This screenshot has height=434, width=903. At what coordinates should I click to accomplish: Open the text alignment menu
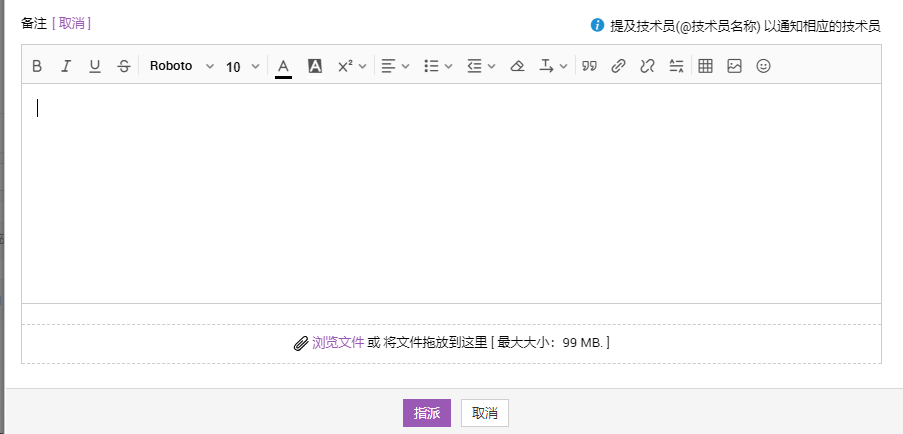pos(396,66)
